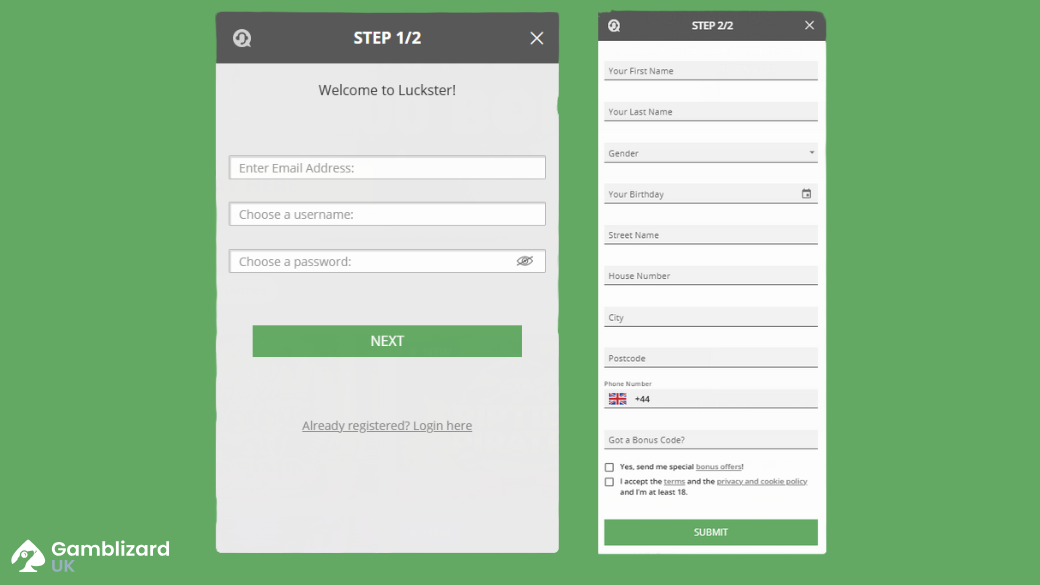Select the UK flag country code
The width and height of the screenshot is (1040, 585).
tap(618, 399)
